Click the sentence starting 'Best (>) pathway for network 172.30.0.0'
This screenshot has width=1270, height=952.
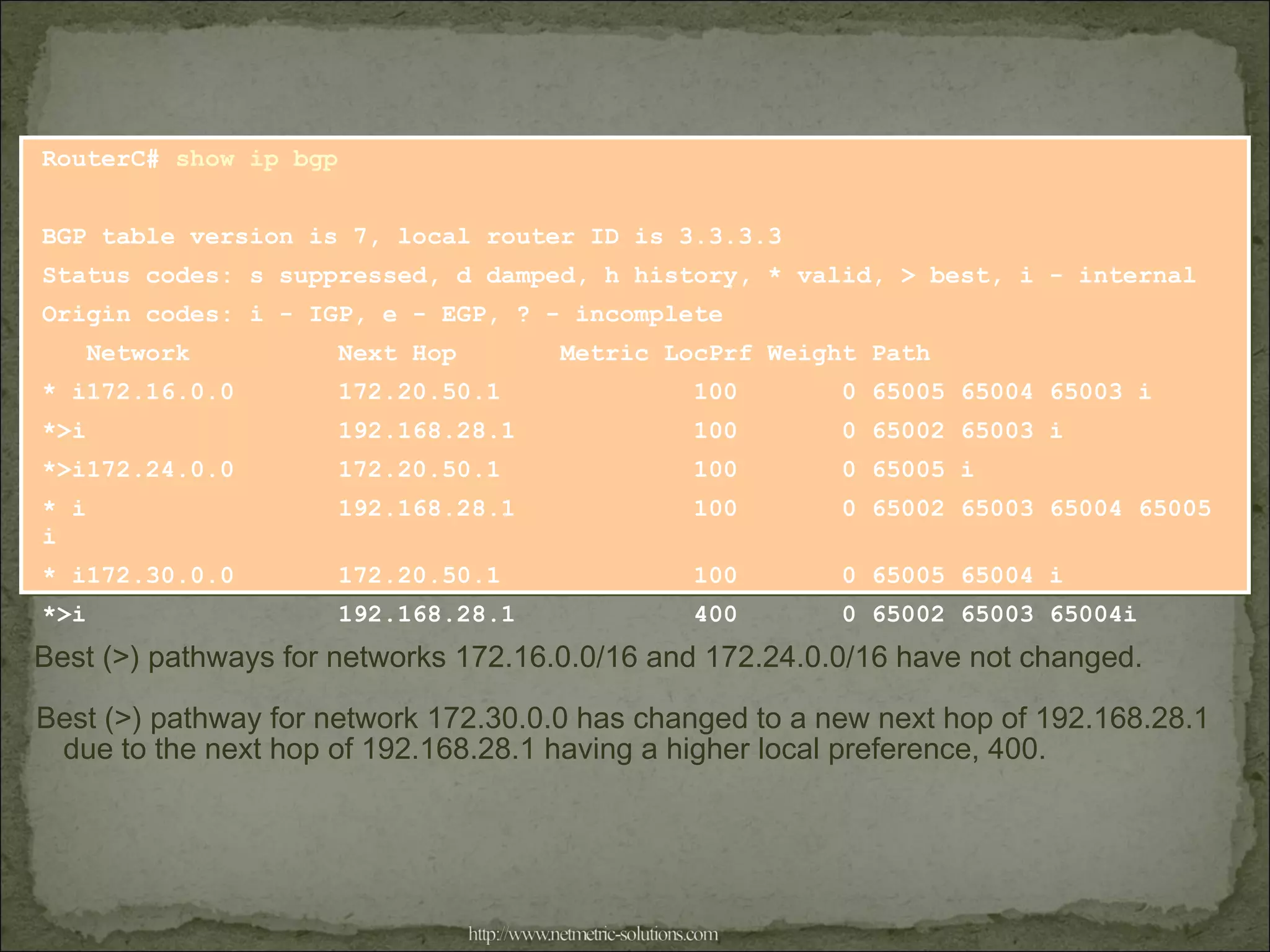click(x=623, y=718)
